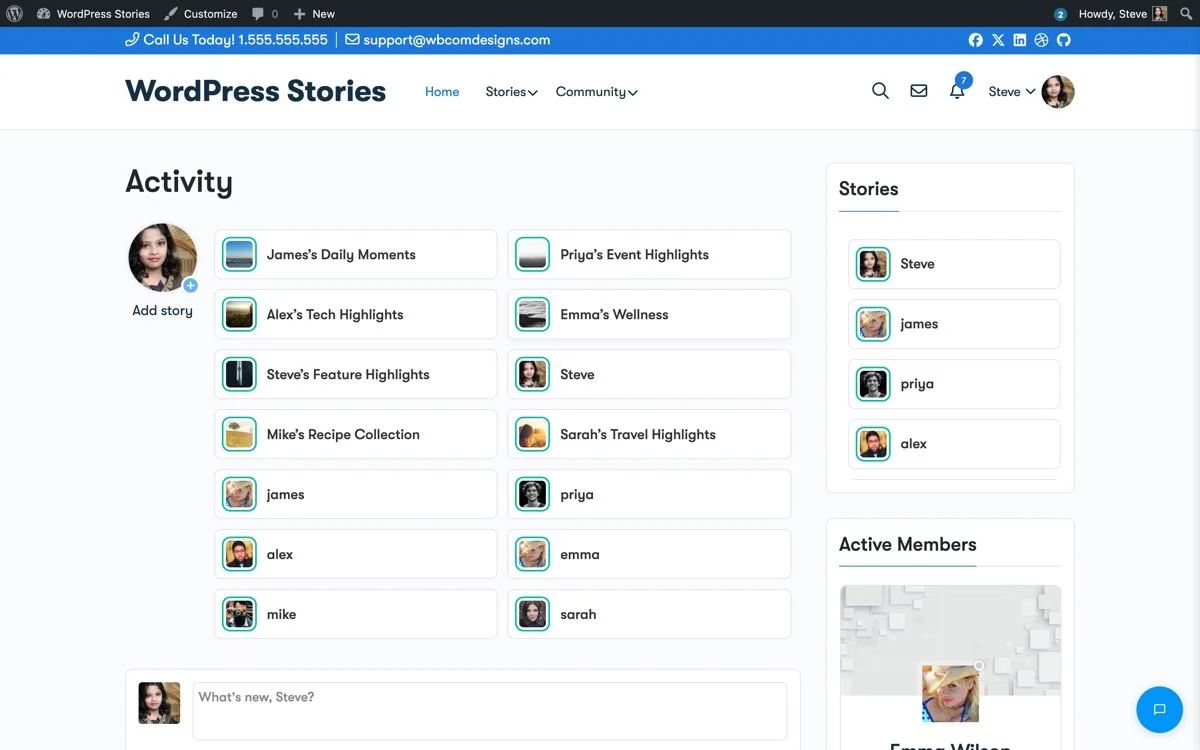Open Mike's Recipe Collection story
Viewport: 1200px width, 750px height.
355,435
